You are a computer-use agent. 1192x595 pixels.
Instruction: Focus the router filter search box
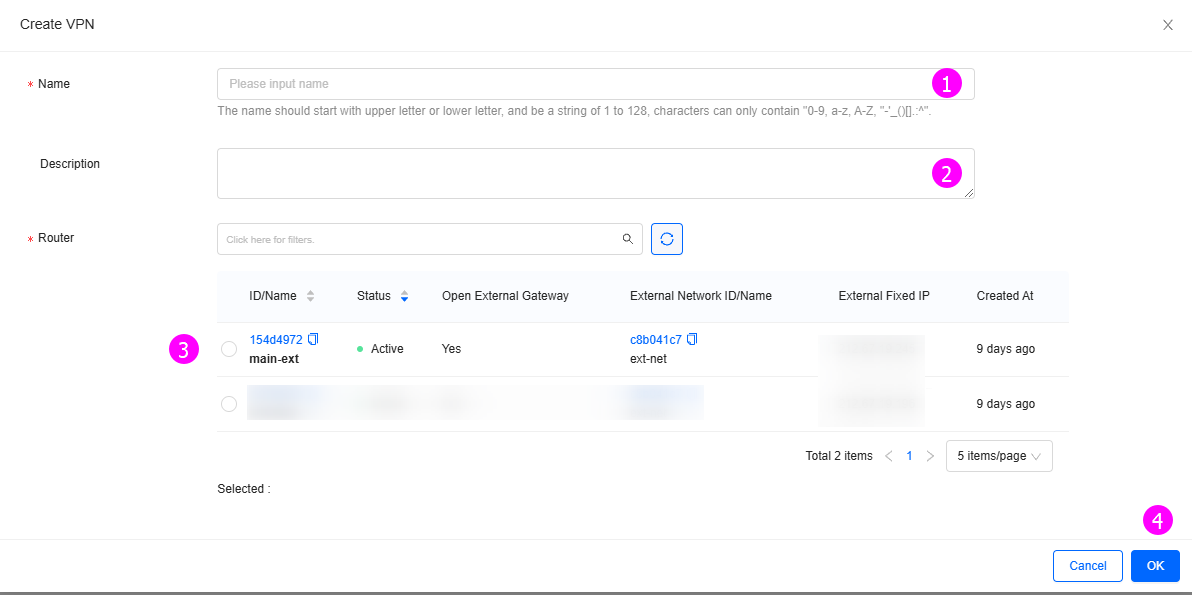tap(430, 239)
